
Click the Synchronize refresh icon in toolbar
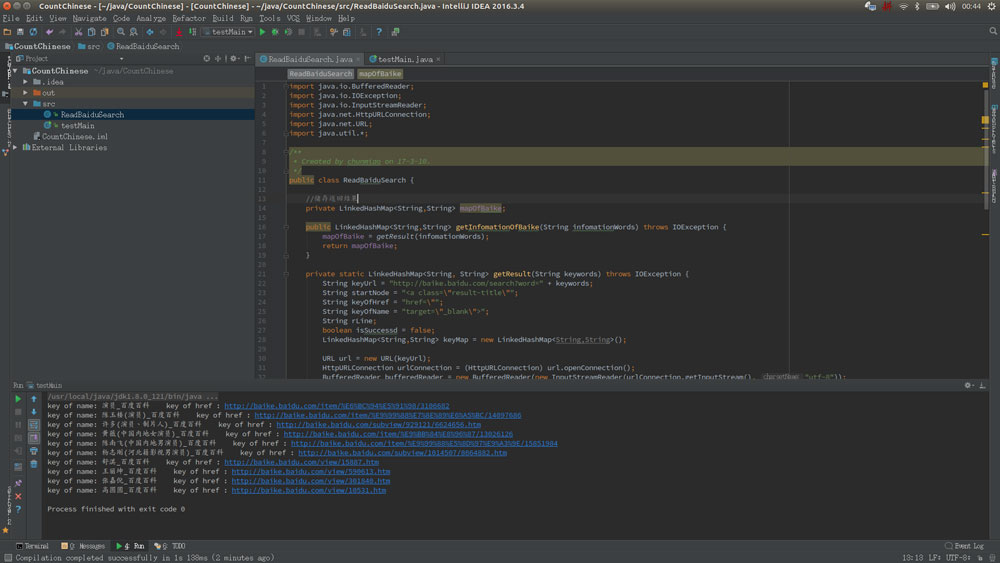33,32
